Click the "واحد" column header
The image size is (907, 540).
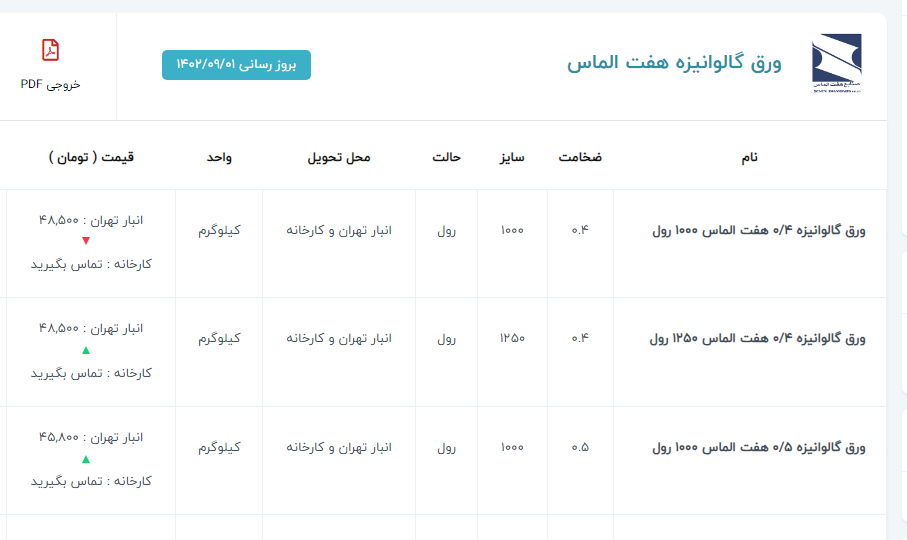(219, 157)
